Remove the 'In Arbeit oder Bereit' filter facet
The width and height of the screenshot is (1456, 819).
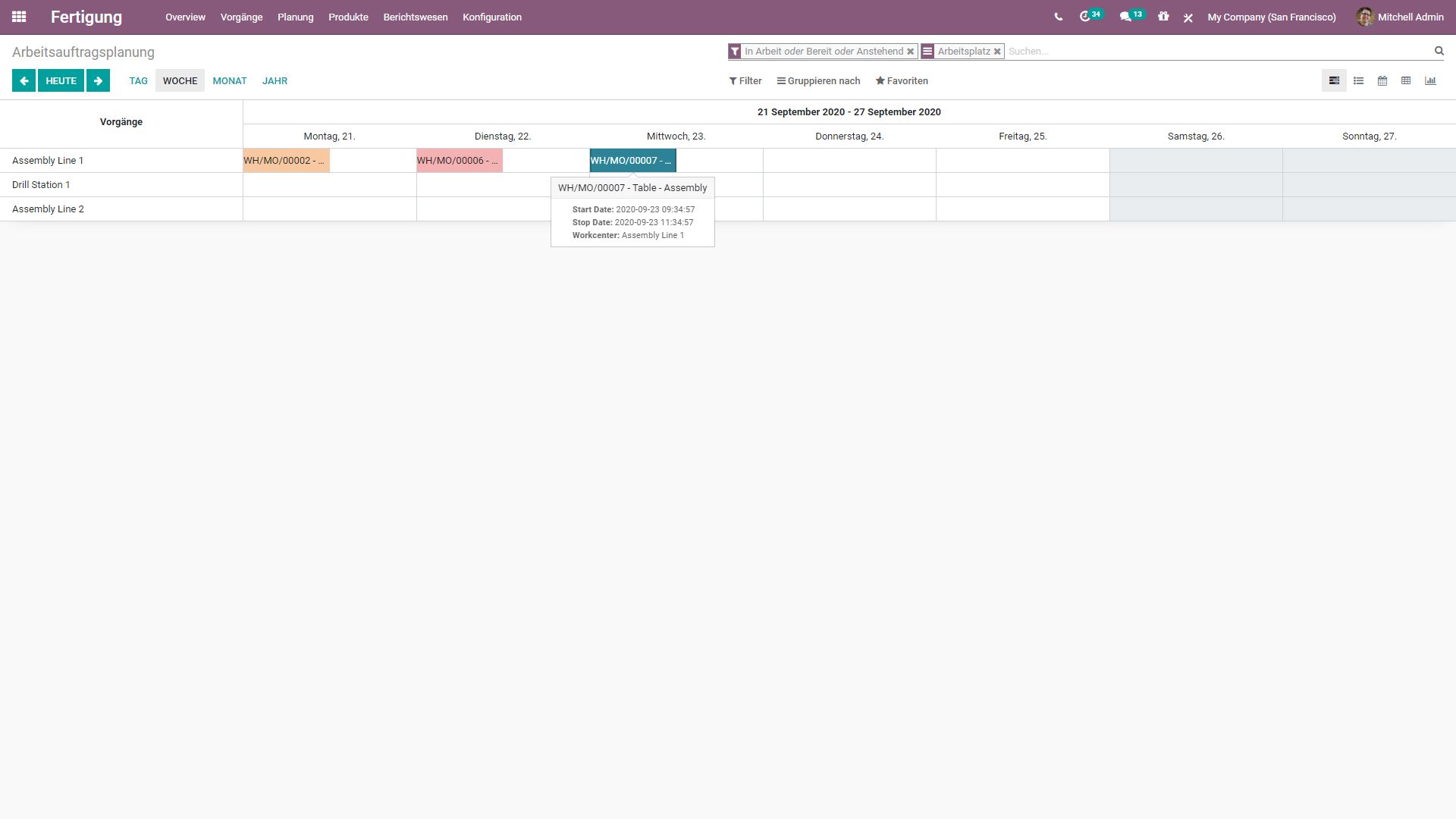911,52
